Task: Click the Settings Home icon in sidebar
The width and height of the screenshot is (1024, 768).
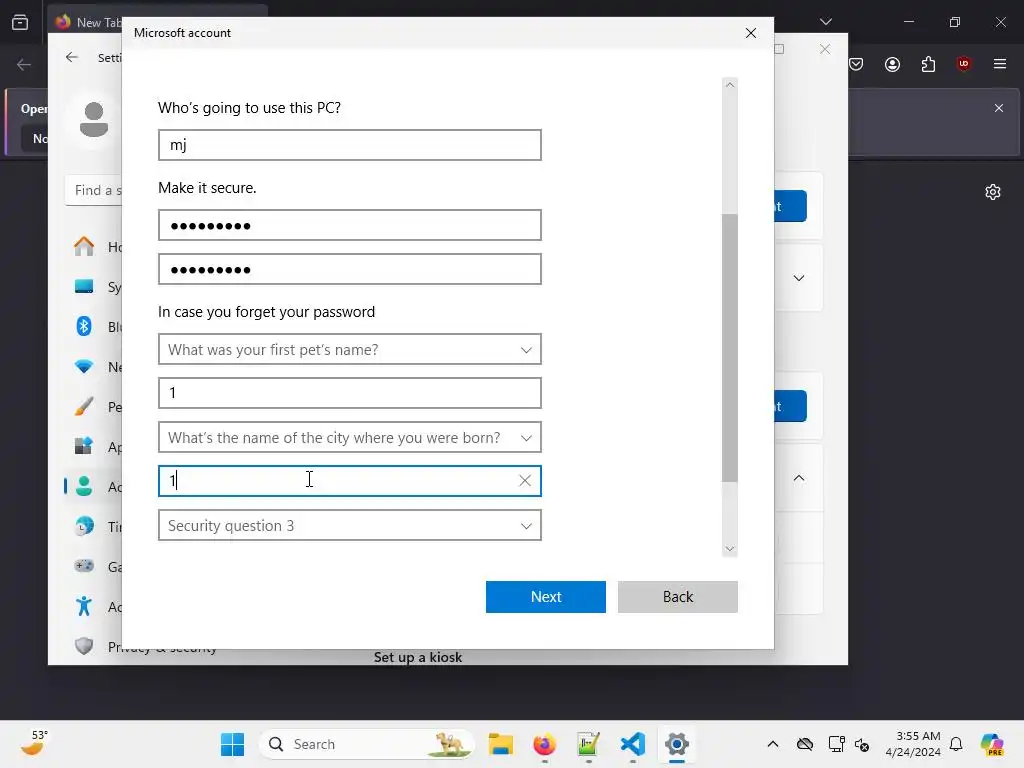Action: click(84, 246)
